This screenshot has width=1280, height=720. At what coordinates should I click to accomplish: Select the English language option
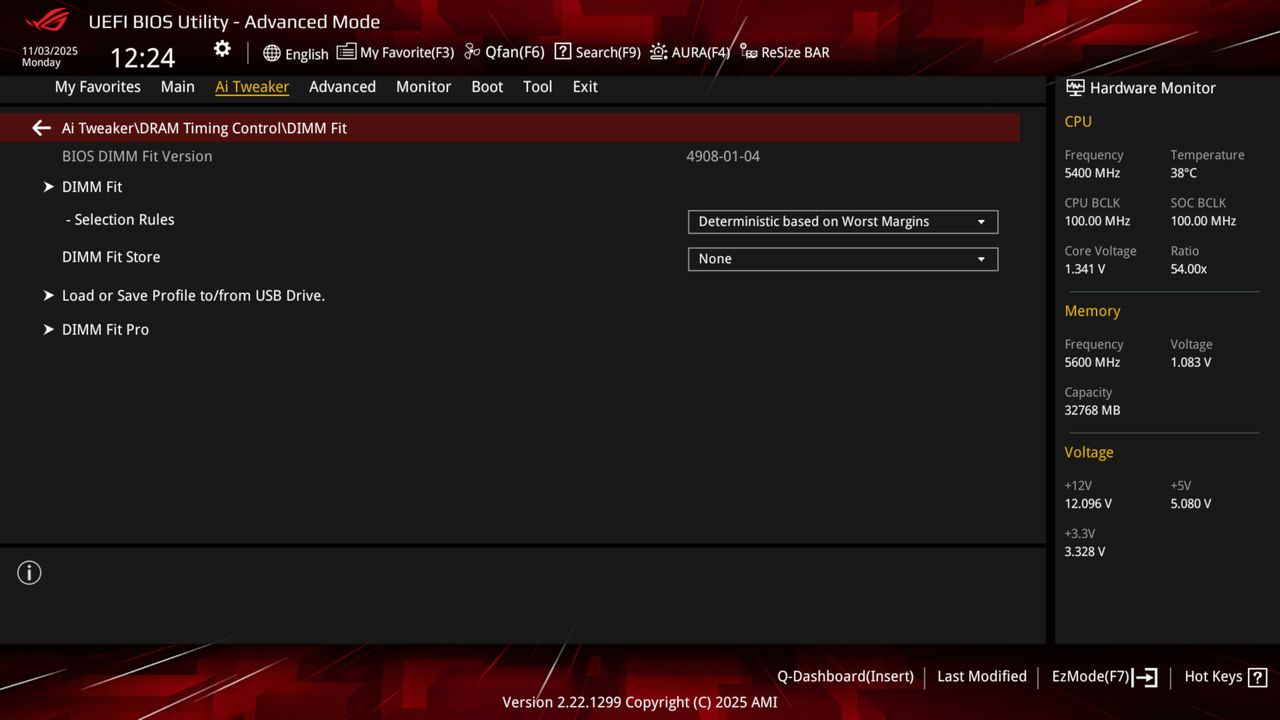pyautogui.click(x=296, y=53)
